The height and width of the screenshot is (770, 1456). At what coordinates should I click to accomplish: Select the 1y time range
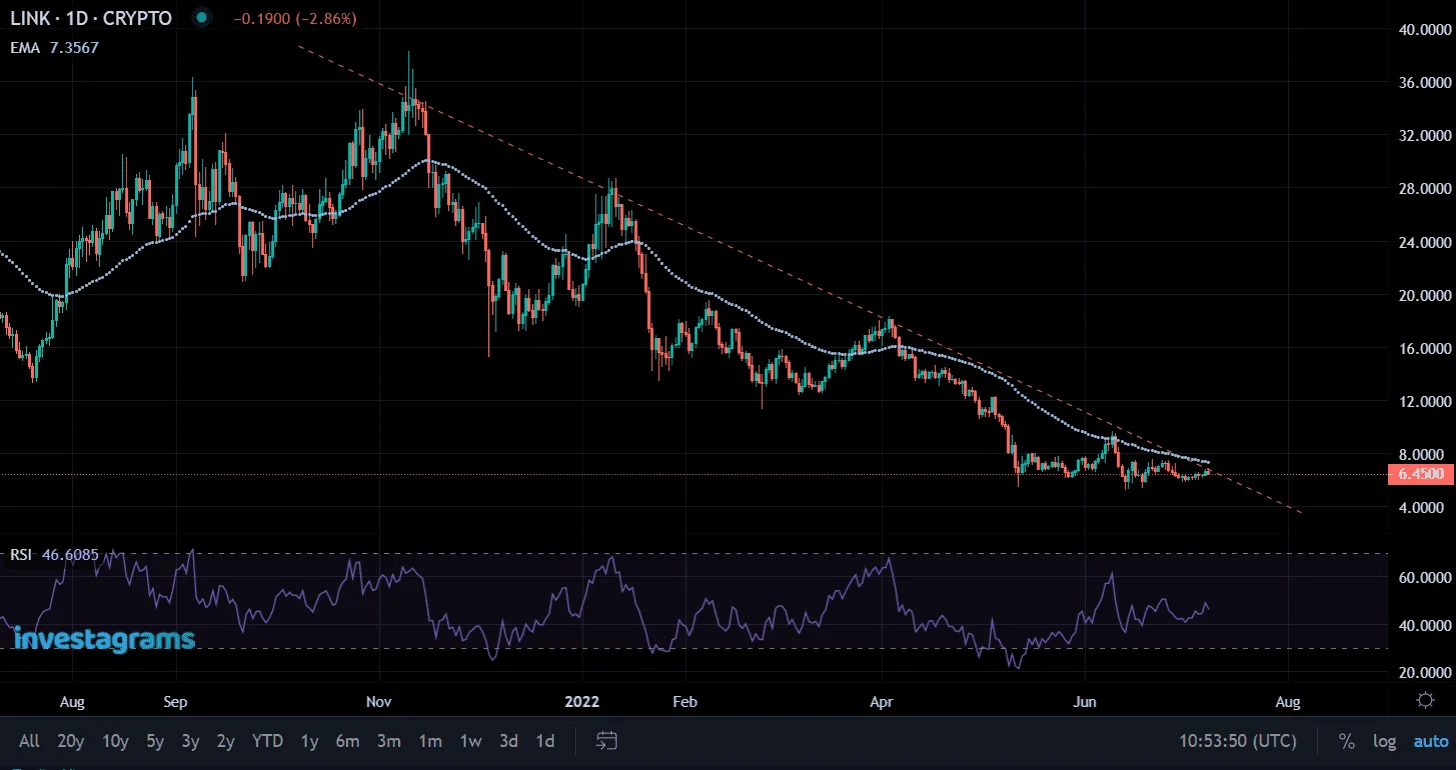[x=309, y=741]
